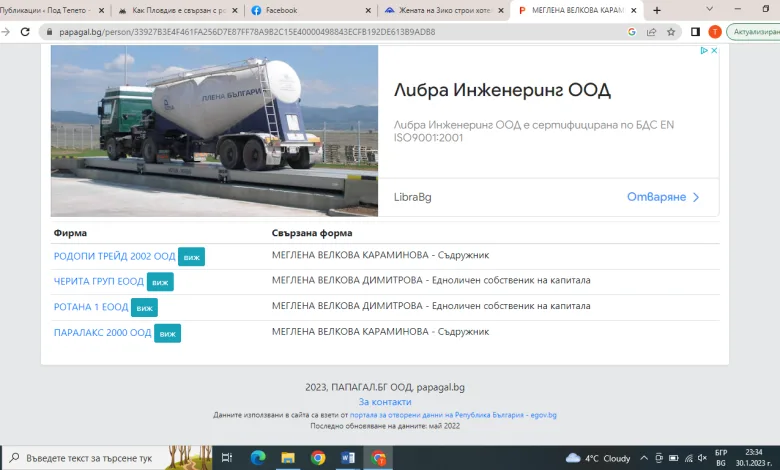Open the Wi-Fi network tray icon
This screenshot has width=780, height=470.
click(x=689, y=458)
